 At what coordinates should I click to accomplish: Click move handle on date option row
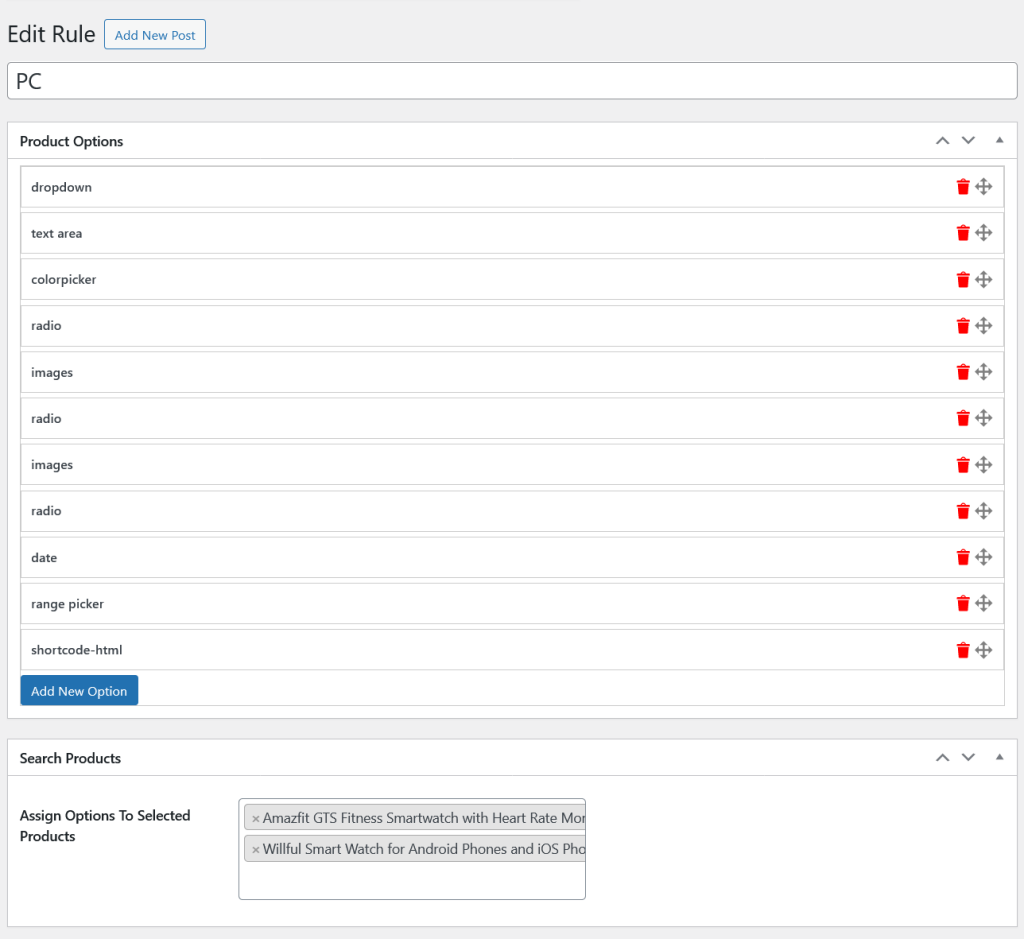(984, 557)
